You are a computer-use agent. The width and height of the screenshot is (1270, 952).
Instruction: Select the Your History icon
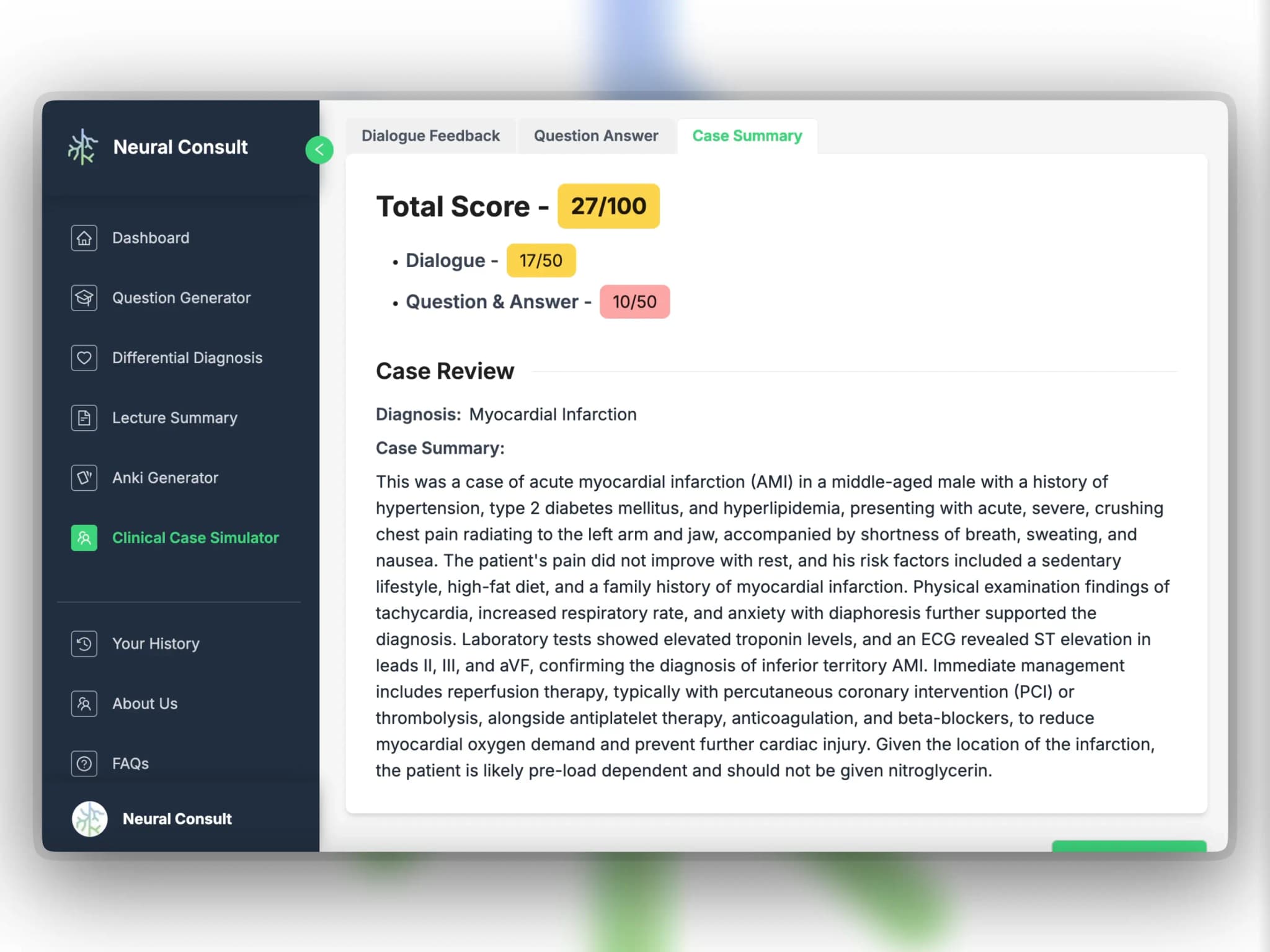(x=83, y=643)
